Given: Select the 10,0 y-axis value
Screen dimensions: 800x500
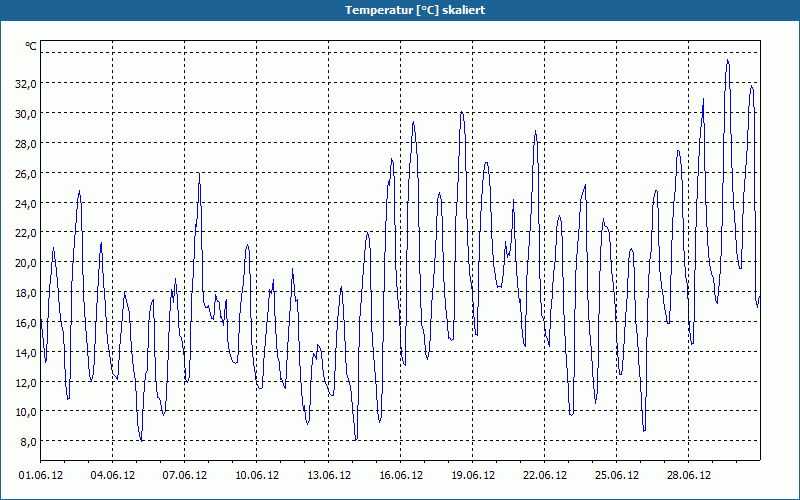Looking at the screenshot, I should click(26, 412).
